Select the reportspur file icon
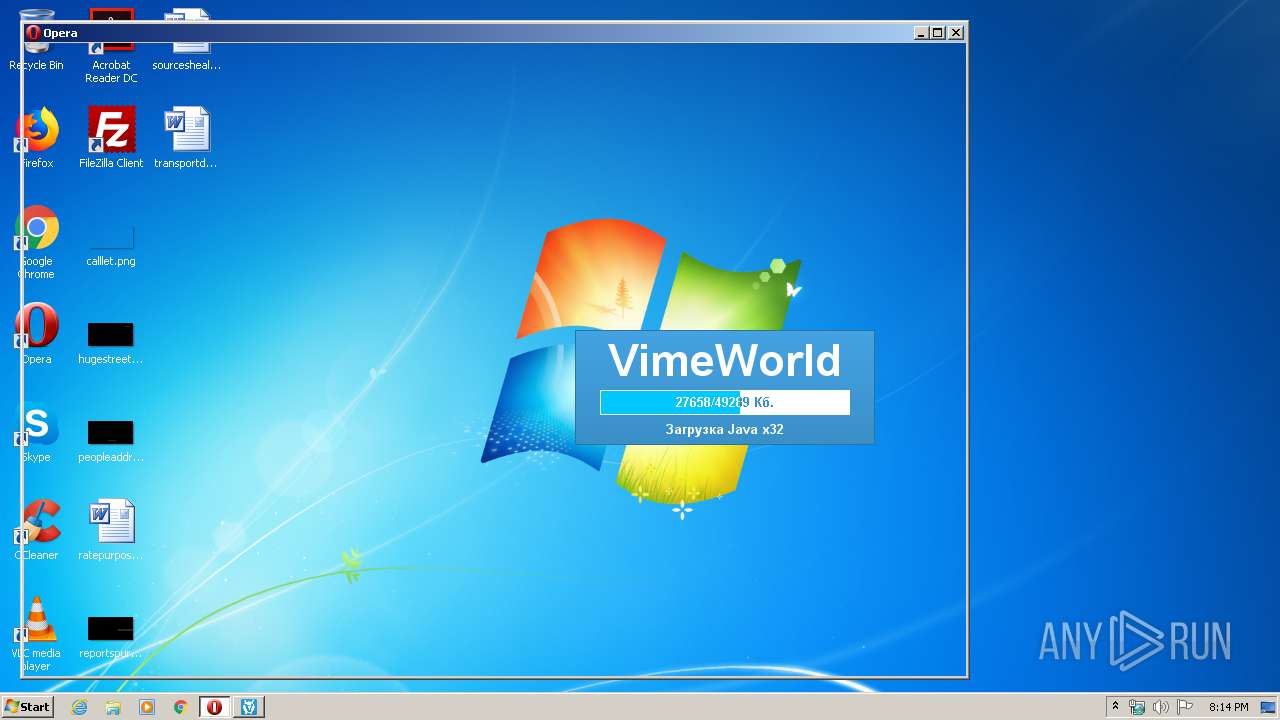Screen dimensions: 1280x720 [111, 637]
